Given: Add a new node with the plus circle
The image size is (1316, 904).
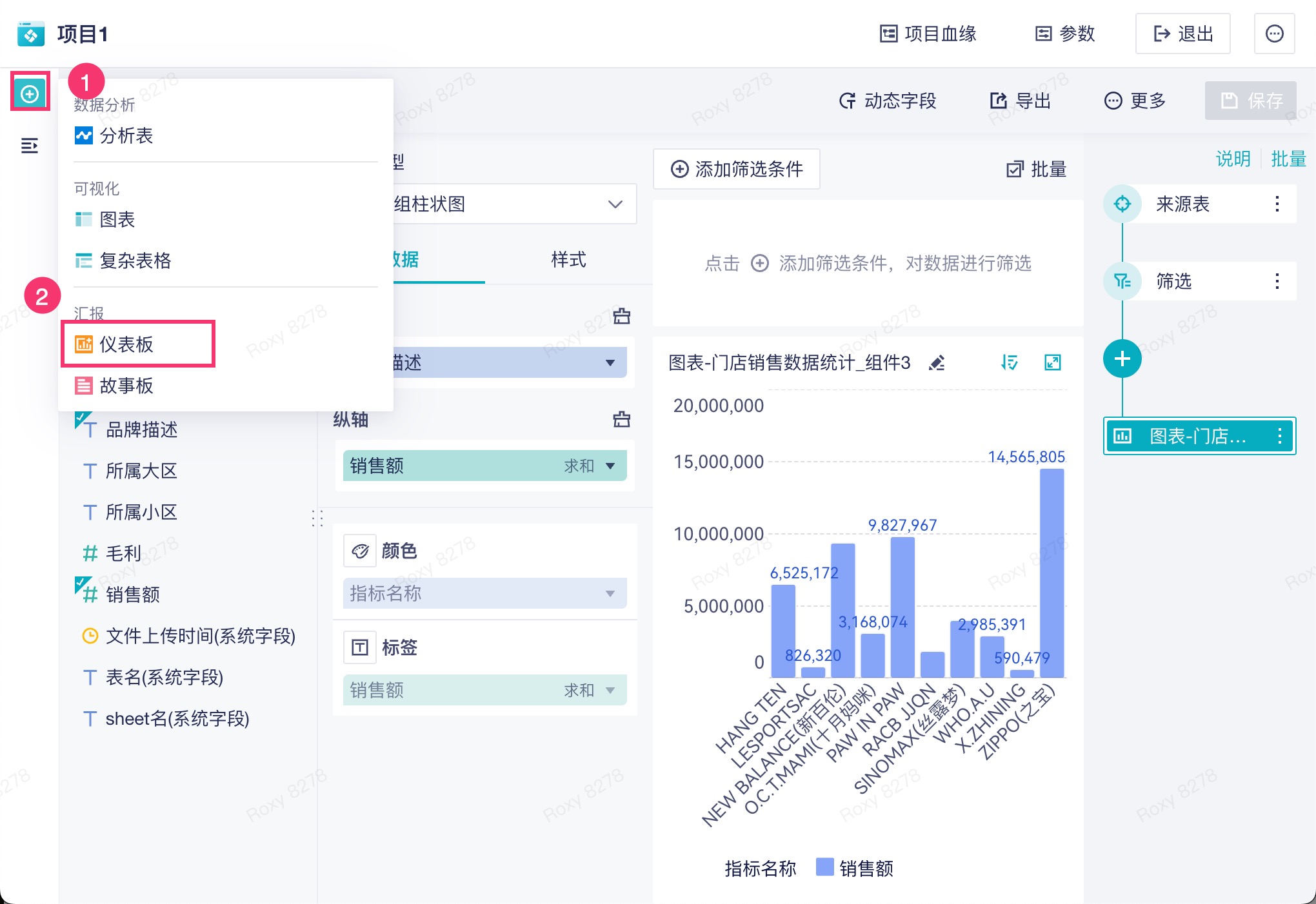Looking at the screenshot, I should point(1122,359).
